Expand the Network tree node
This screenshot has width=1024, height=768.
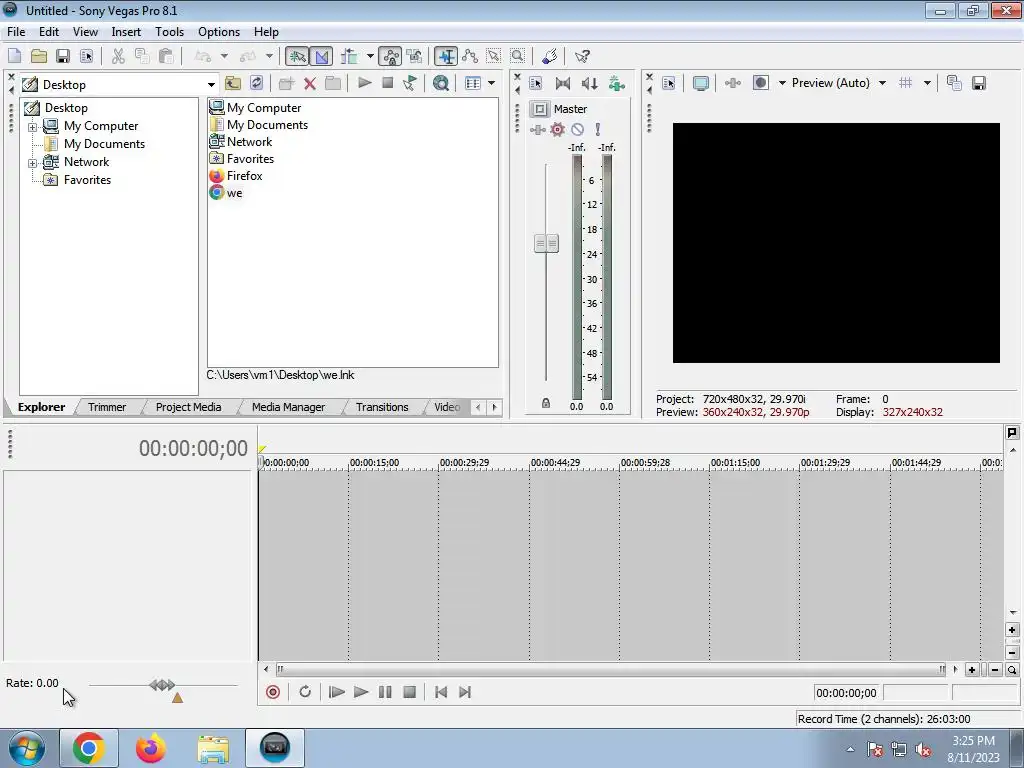click(32, 163)
